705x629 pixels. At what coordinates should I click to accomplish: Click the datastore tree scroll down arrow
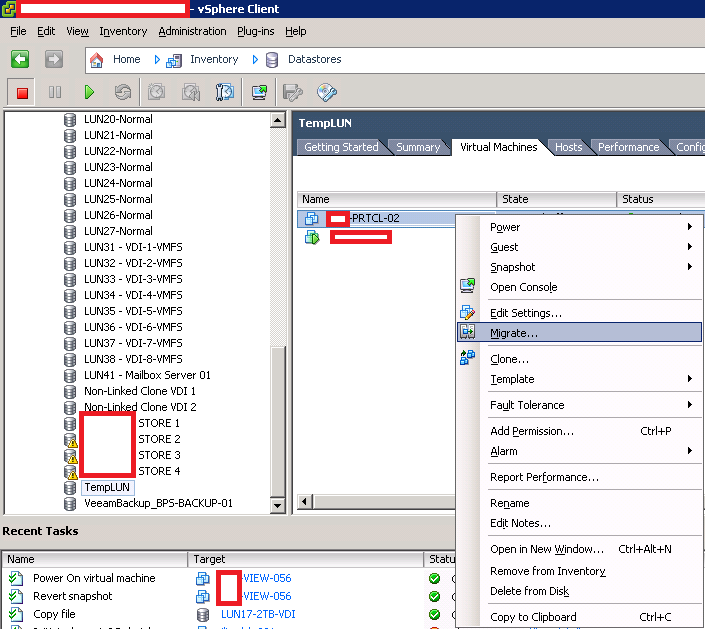pos(277,505)
